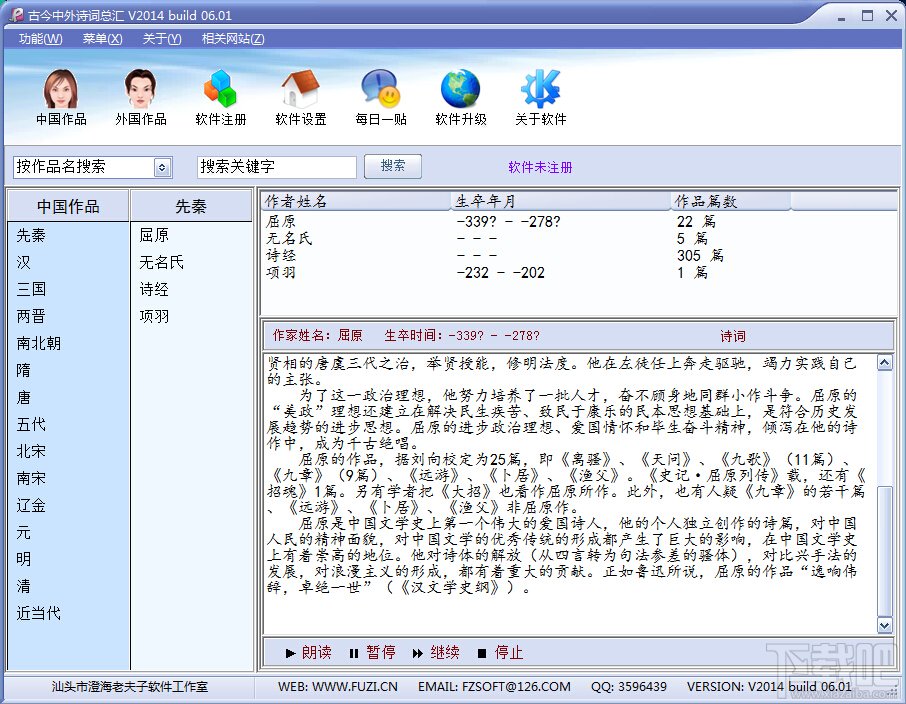
Task: Select 南北朝 in the dynasty list
Action: pyautogui.click(x=39, y=343)
